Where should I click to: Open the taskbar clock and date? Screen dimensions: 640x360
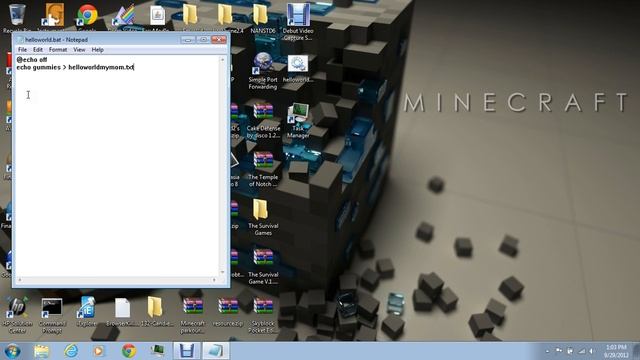[616, 351]
